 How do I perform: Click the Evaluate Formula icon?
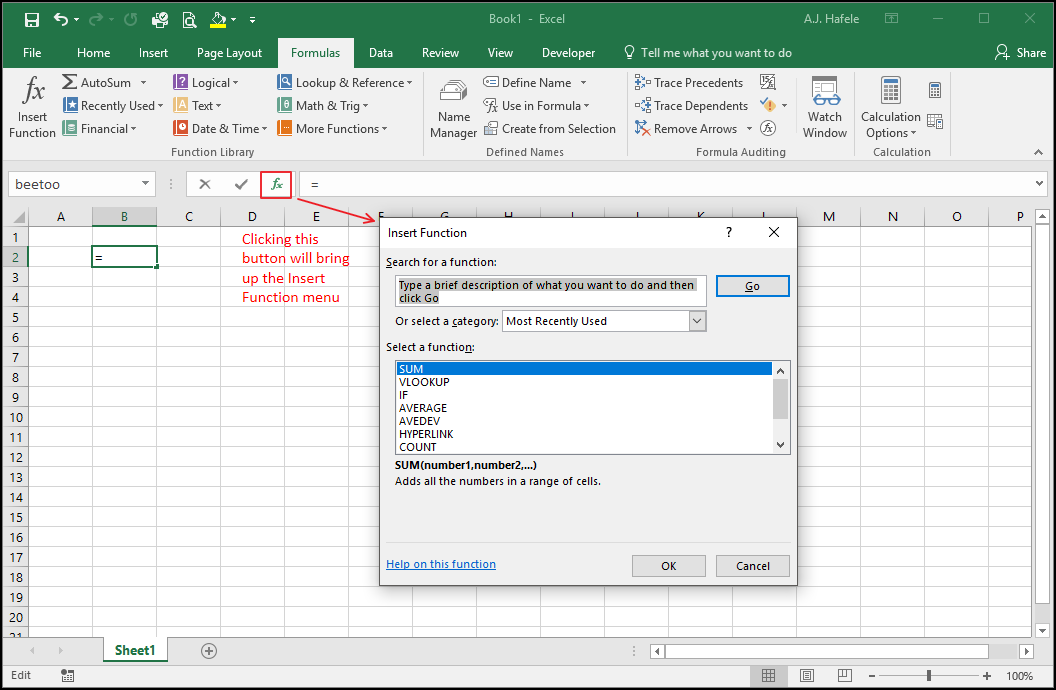[768, 128]
